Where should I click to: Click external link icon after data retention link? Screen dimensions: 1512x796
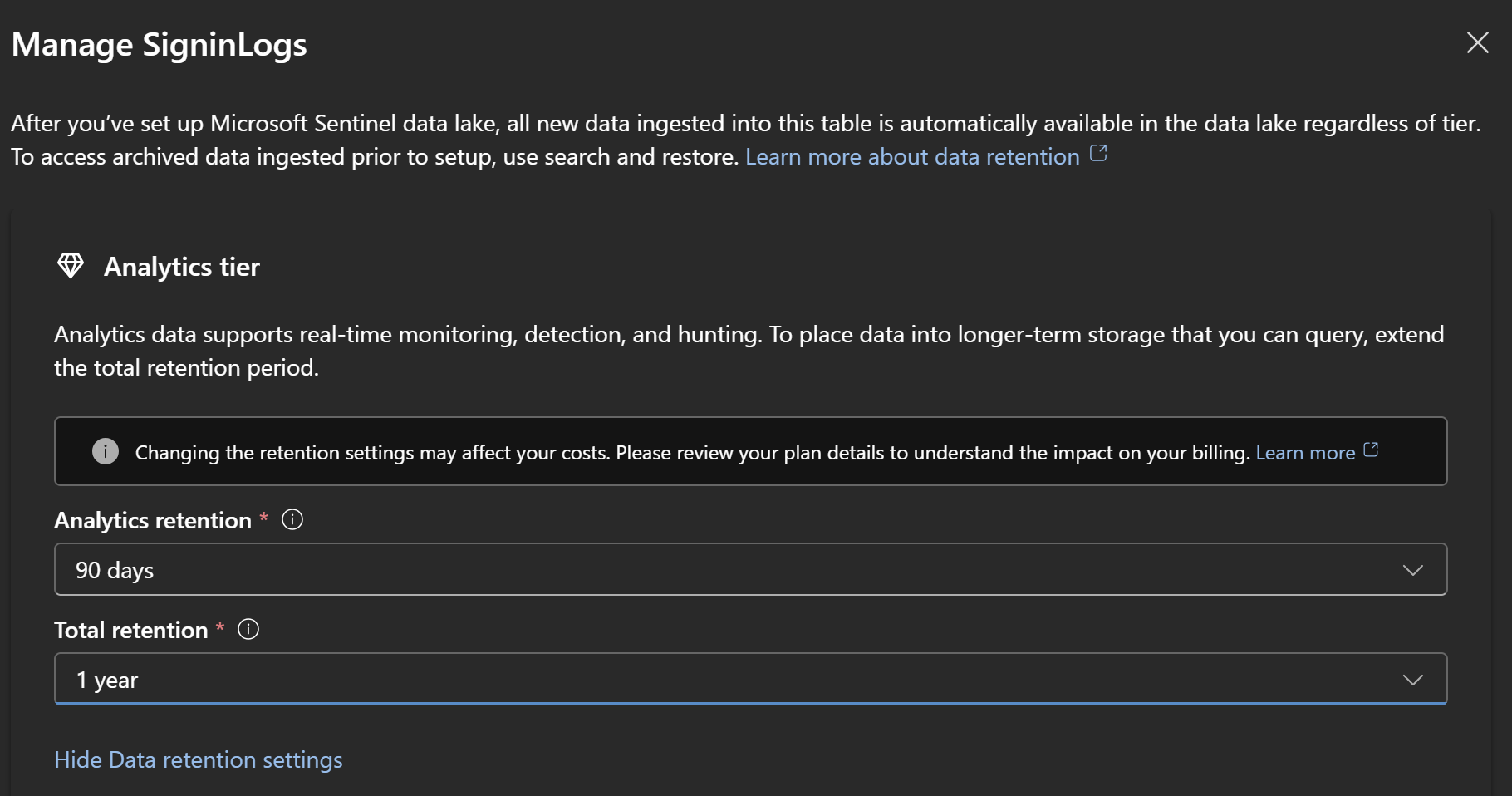coord(1098,154)
